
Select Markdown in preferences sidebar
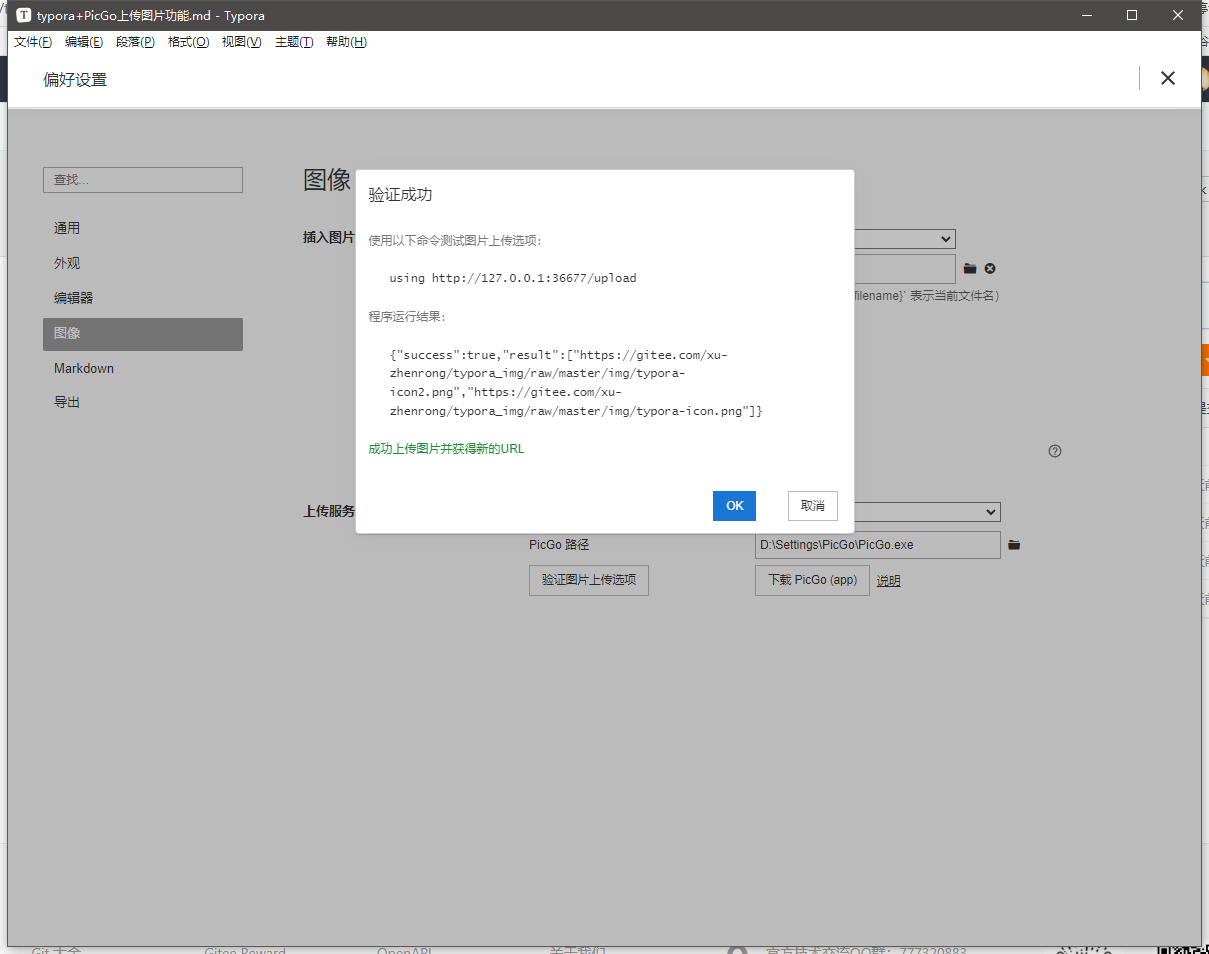[x=143, y=368]
